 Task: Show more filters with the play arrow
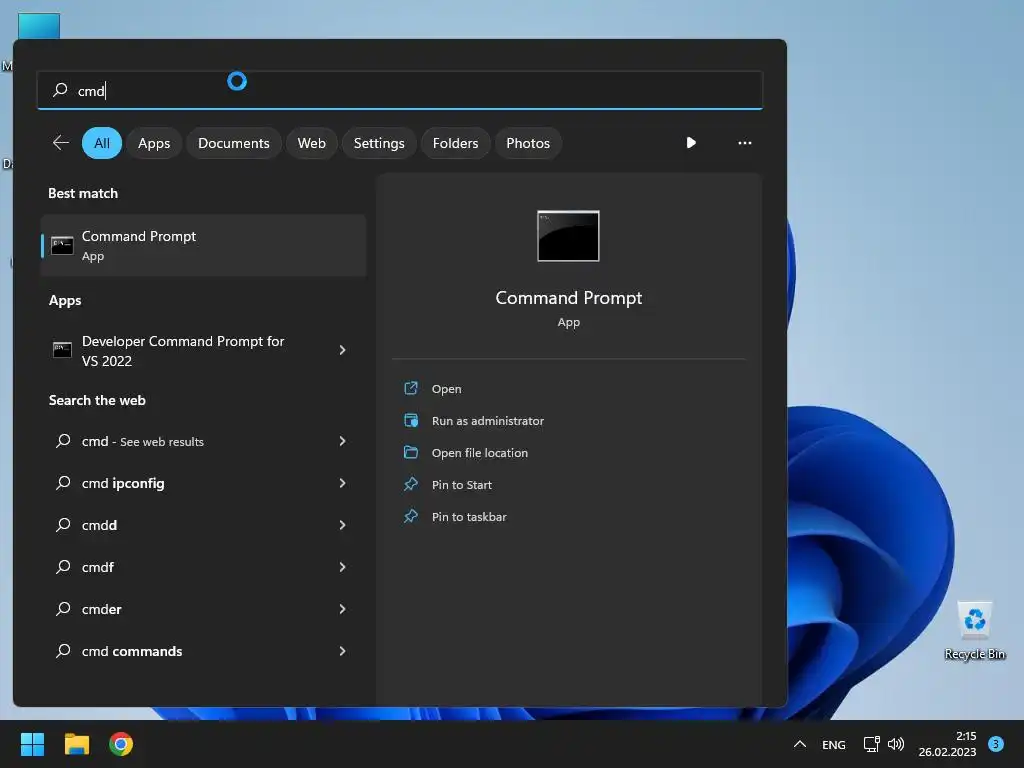click(691, 142)
